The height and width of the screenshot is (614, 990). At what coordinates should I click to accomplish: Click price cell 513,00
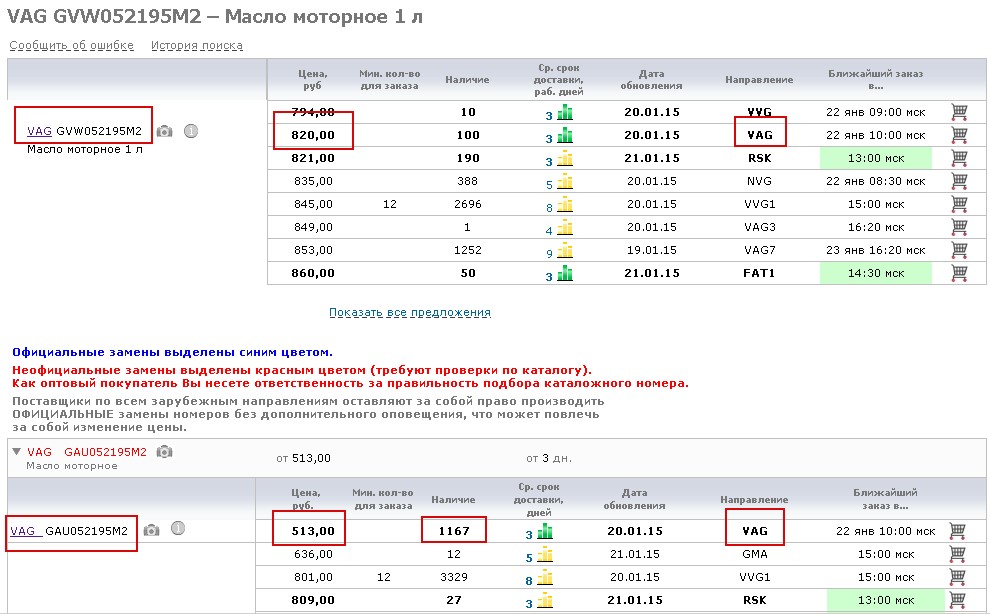pyautogui.click(x=313, y=531)
